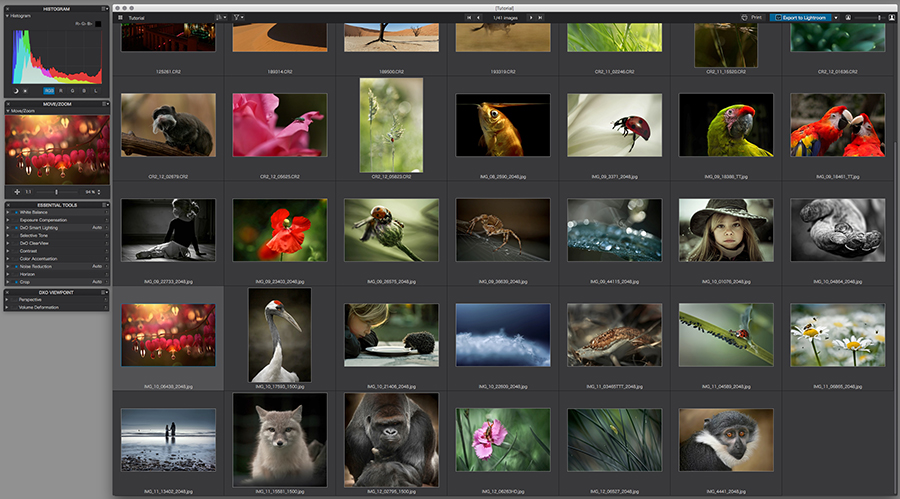
Task: Go to next image arrow
Action: click(531, 18)
